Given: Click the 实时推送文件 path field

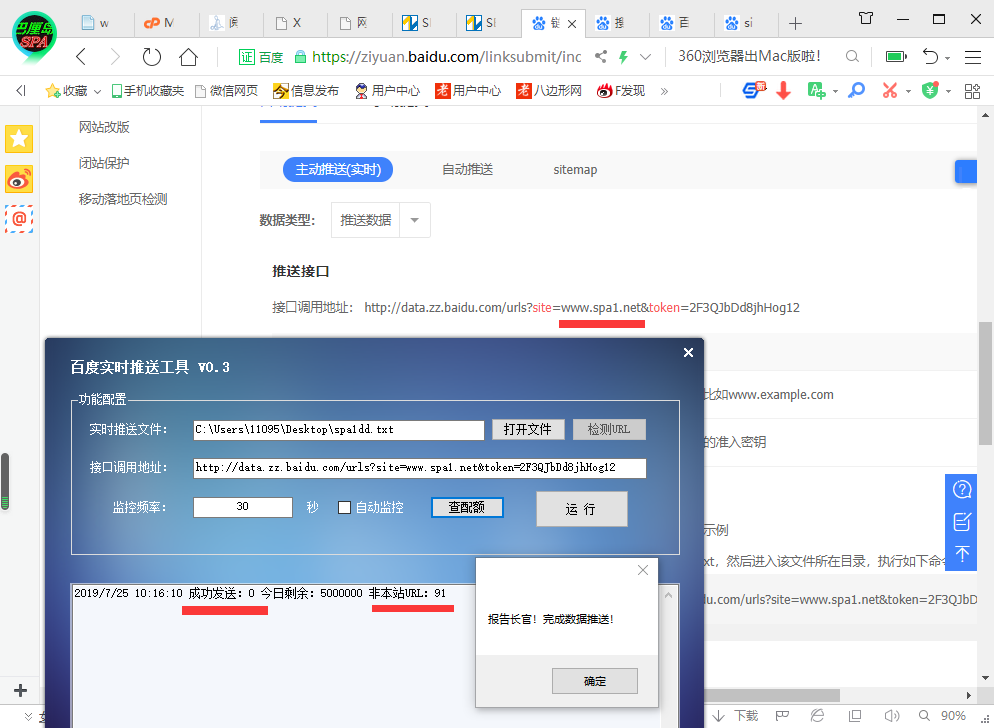Looking at the screenshot, I should [339, 430].
